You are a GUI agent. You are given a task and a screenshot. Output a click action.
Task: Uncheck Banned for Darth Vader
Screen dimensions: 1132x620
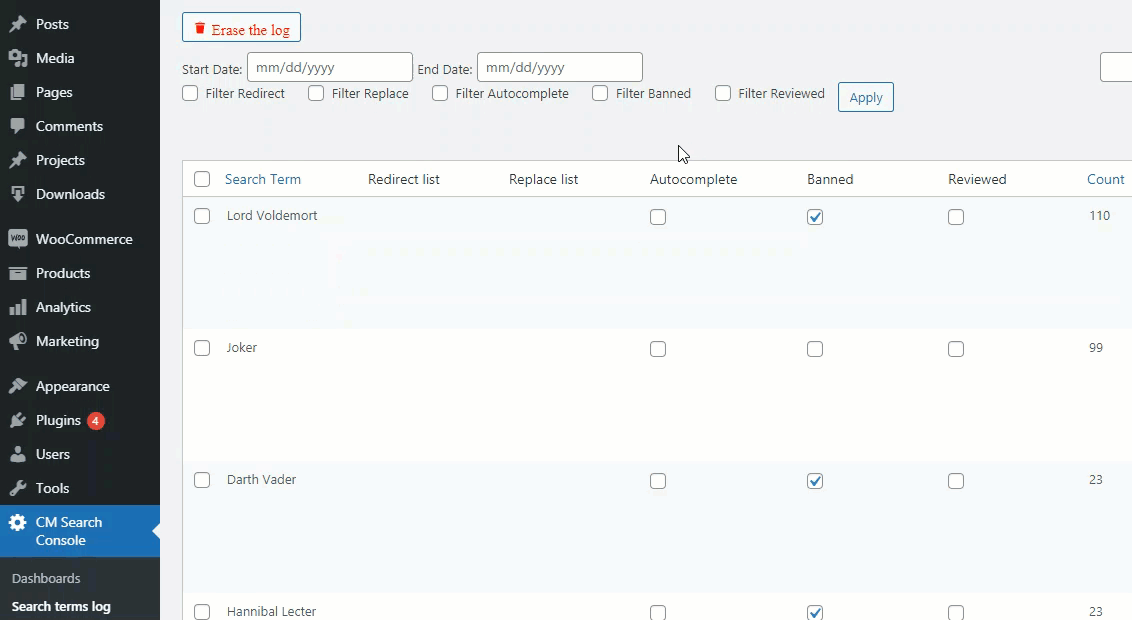point(815,481)
